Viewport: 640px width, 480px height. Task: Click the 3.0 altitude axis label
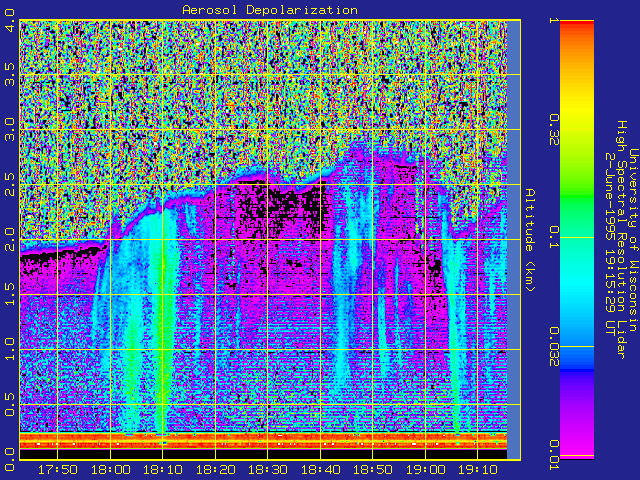click(10, 130)
